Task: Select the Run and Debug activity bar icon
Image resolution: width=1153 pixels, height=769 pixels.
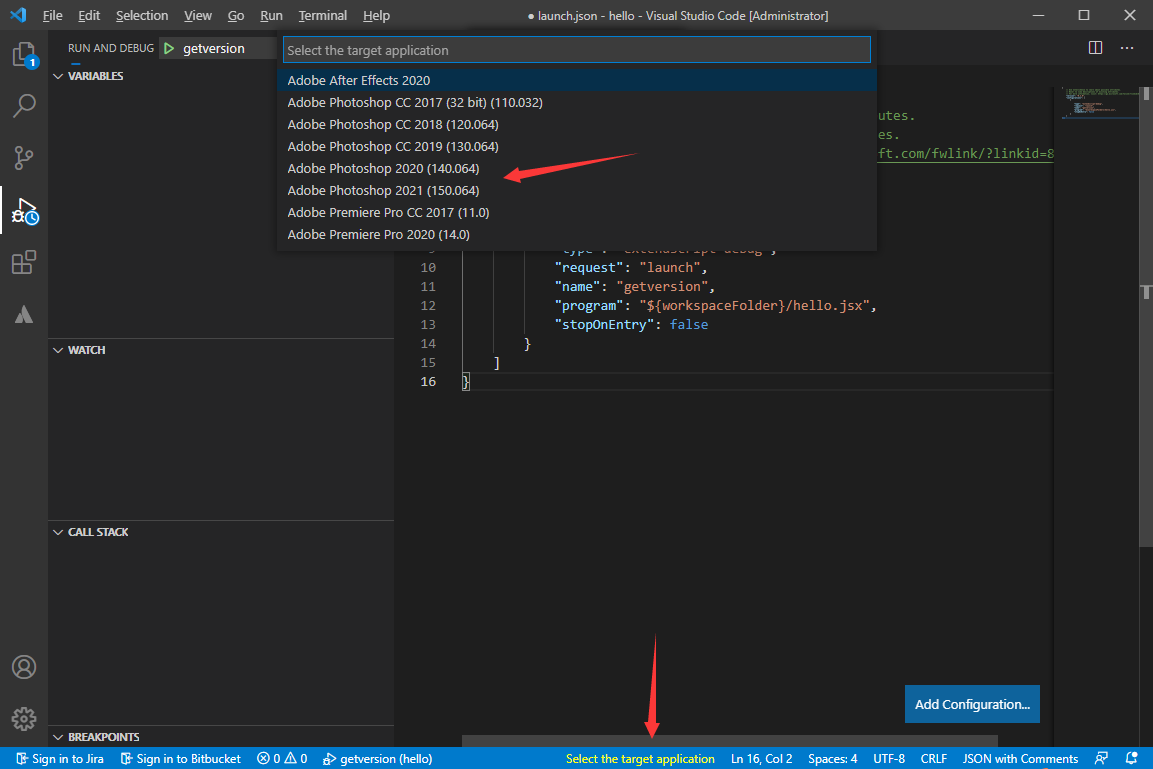Action: pos(24,211)
